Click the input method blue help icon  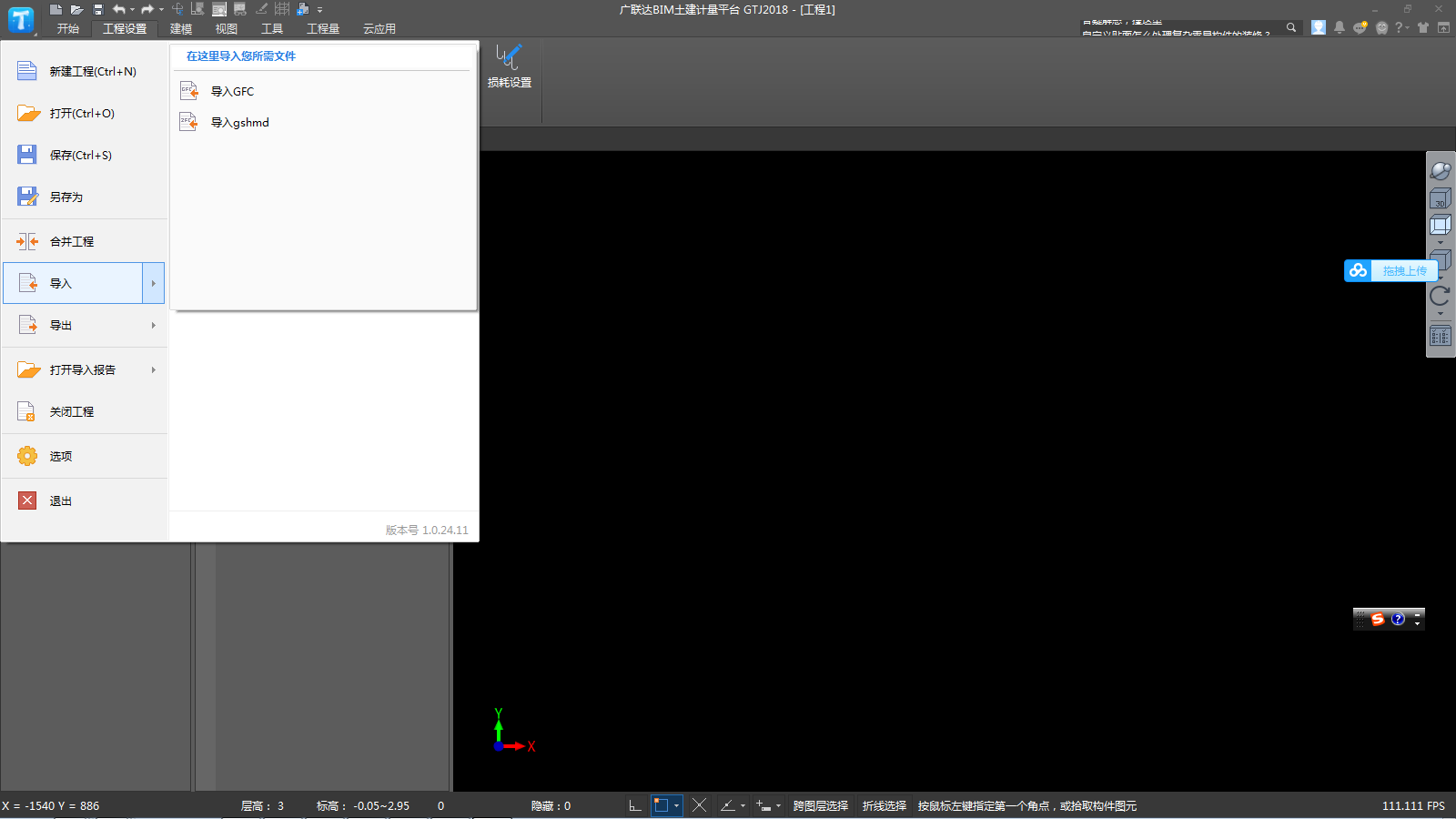click(x=1398, y=619)
